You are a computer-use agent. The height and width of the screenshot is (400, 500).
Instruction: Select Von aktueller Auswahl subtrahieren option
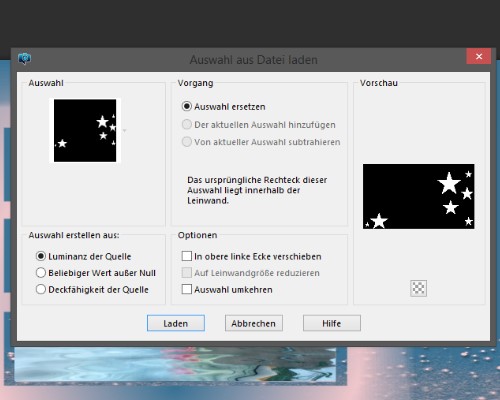[x=187, y=142]
